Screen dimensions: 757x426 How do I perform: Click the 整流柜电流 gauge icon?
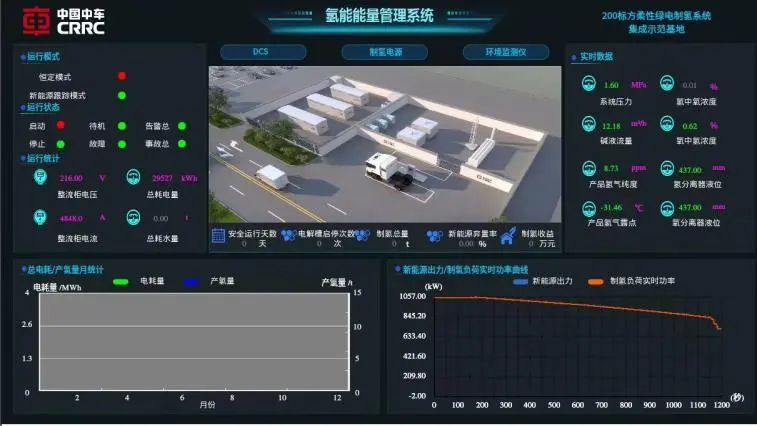40,217
